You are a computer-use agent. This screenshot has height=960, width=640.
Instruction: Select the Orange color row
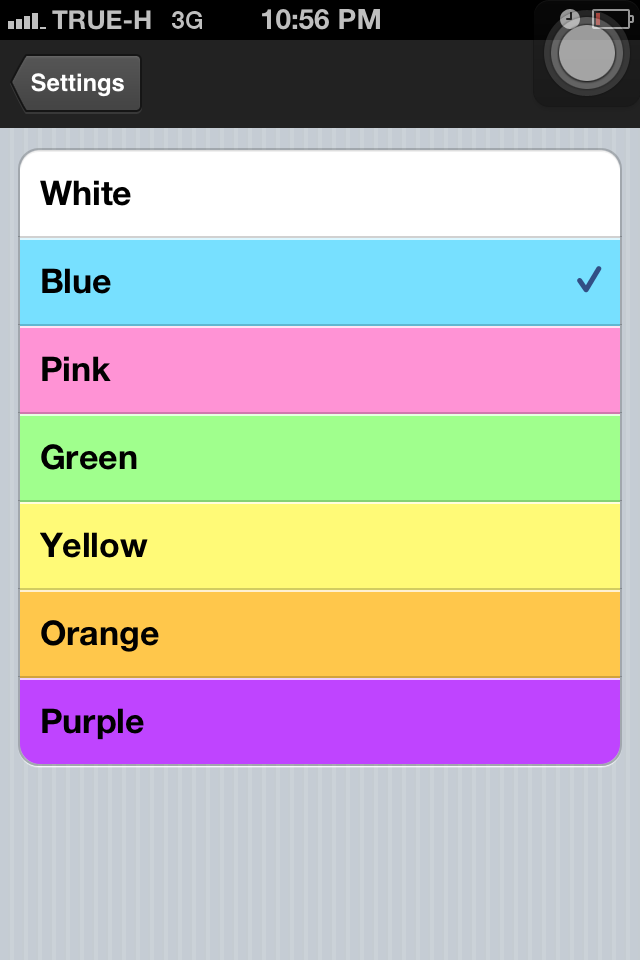coord(320,634)
